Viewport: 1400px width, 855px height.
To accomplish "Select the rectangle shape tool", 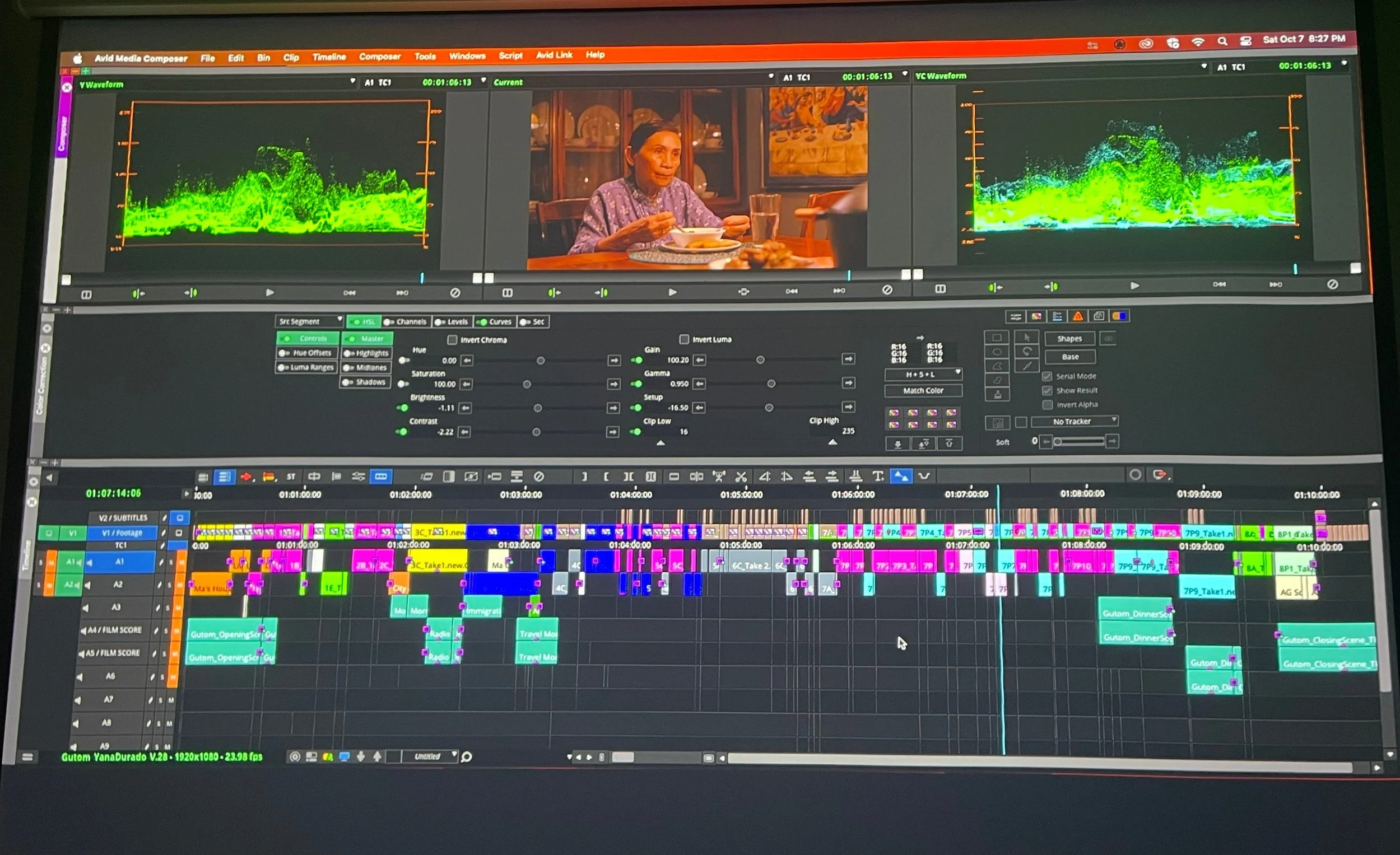I will point(997,338).
